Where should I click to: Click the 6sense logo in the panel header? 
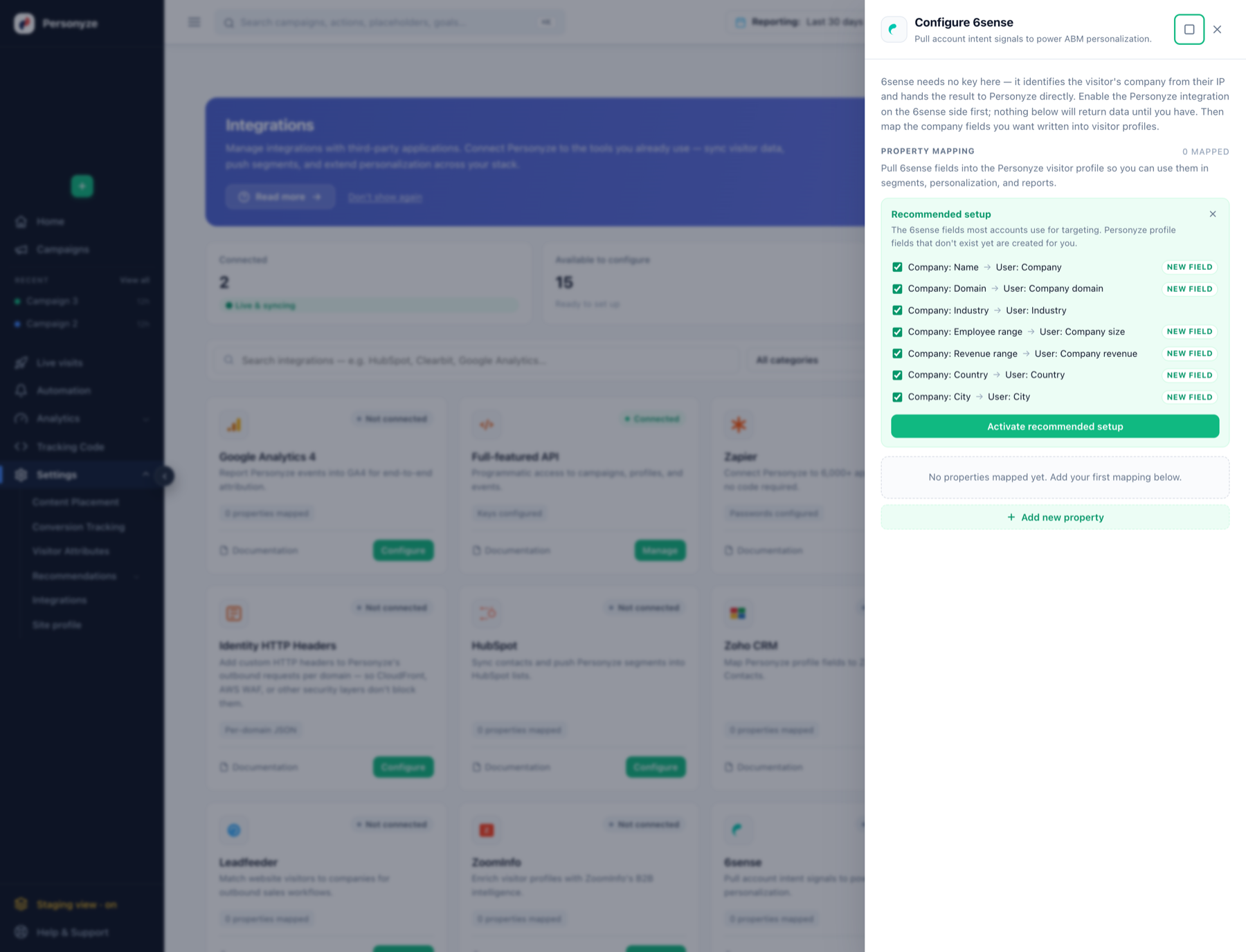pyautogui.click(x=894, y=29)
